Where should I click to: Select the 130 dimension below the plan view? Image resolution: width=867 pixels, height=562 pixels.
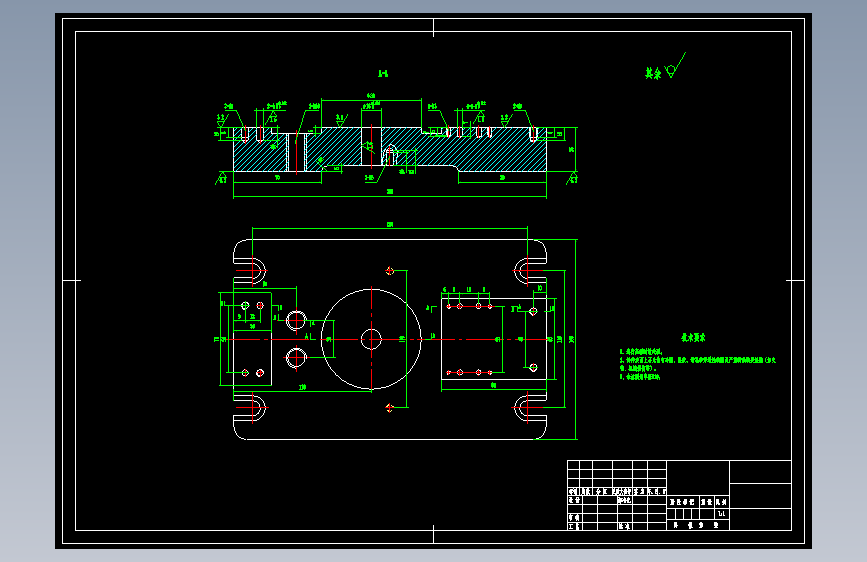click(302, 387)
